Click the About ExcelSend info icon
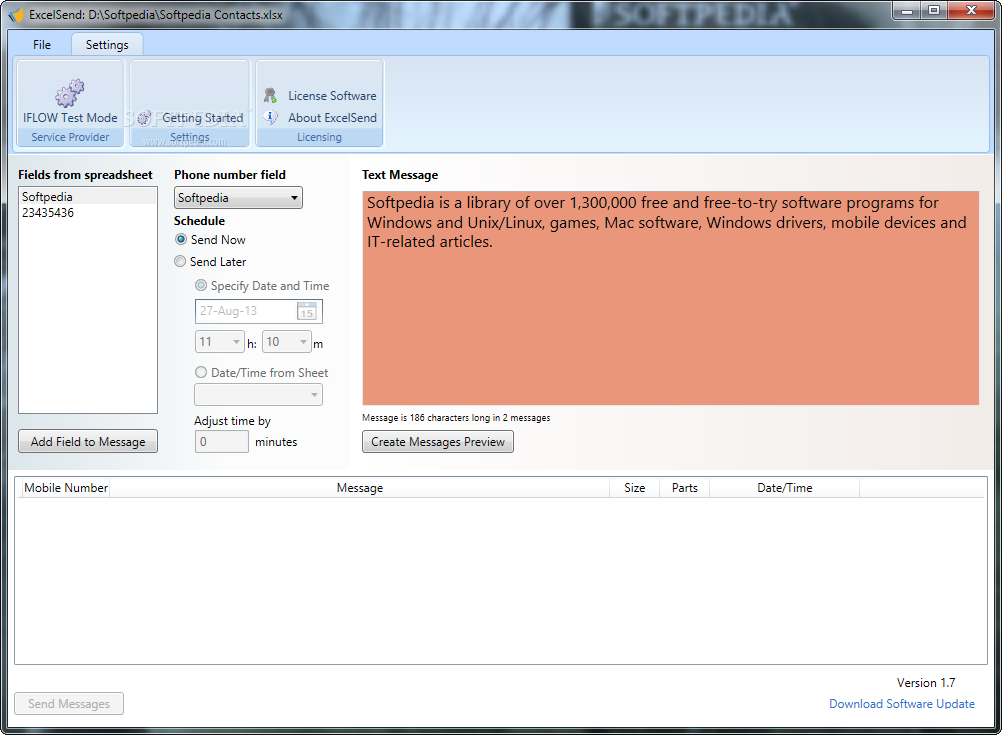Image resolution: width=1002 pixels, height=735 pixels. (x=270, y=117)
